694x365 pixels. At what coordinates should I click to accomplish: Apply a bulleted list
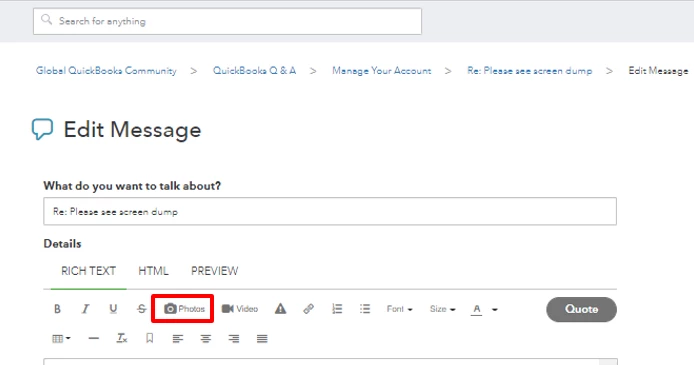pyautogui.click(x=365, y=309)
